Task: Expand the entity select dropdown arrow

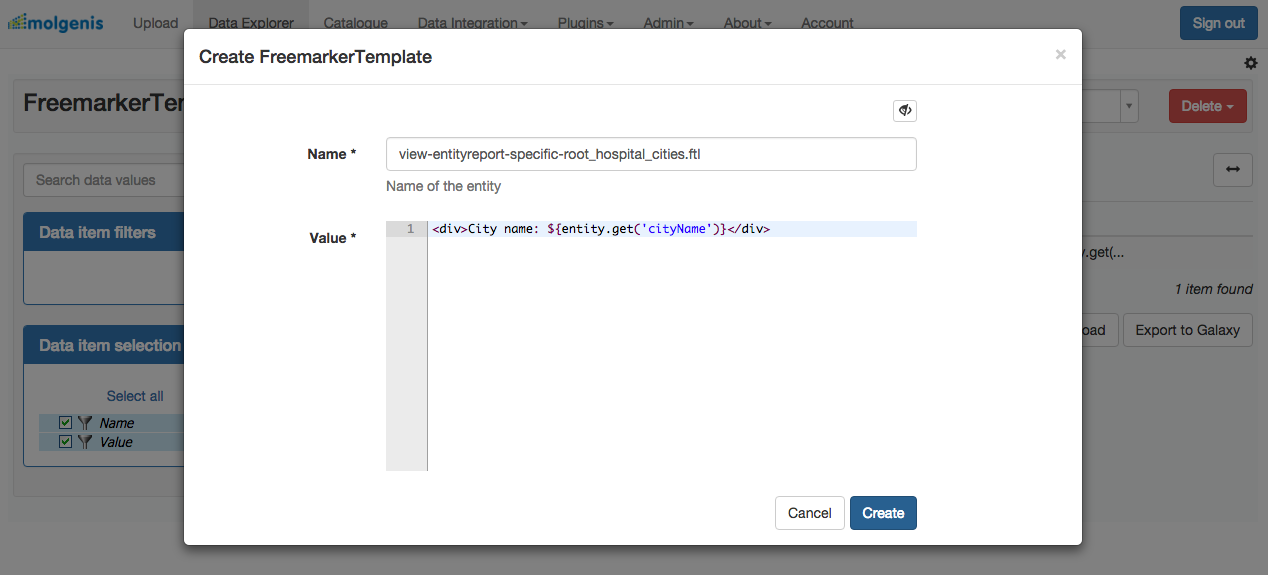Action: pyautogui.click(x=1129, y=106)
